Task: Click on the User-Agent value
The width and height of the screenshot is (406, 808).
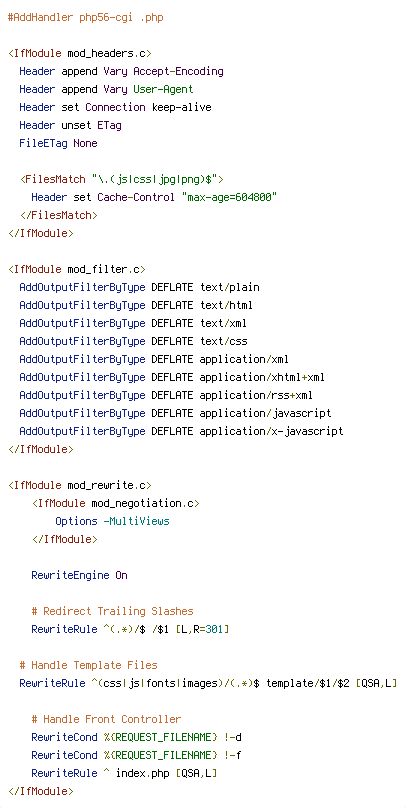Action: 163,90
